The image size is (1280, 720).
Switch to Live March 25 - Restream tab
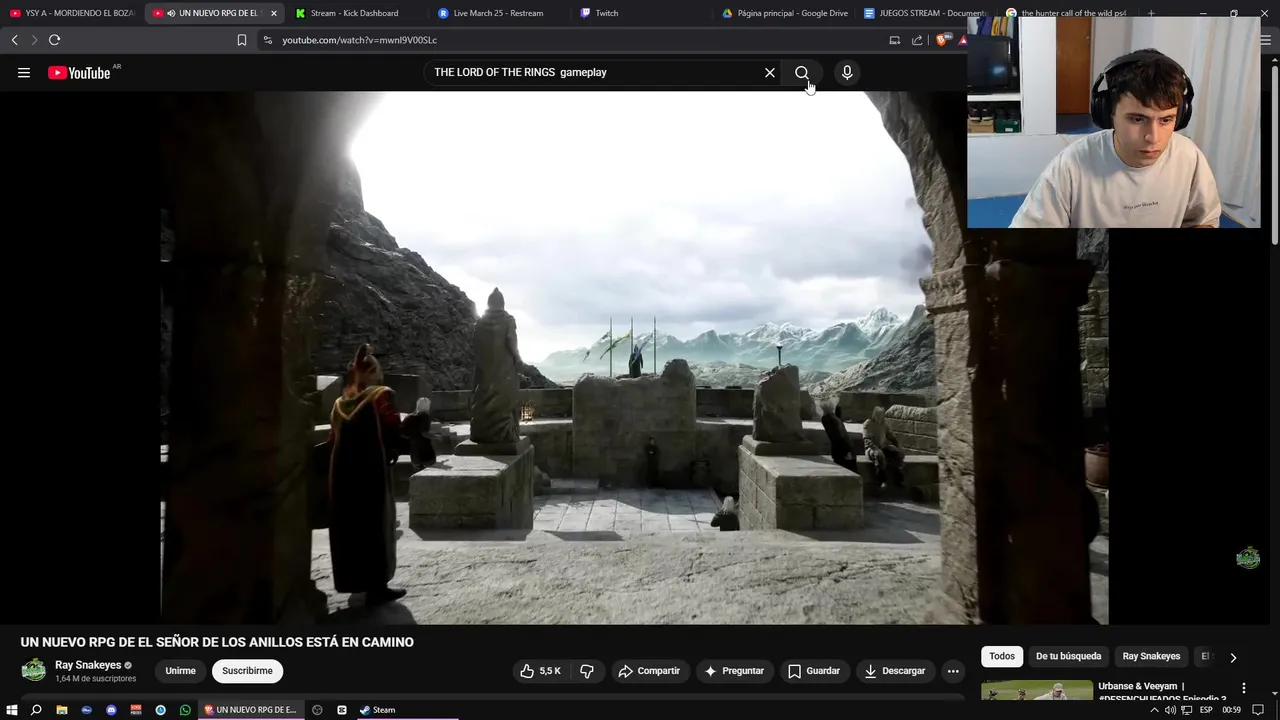(x=498, y=13)
